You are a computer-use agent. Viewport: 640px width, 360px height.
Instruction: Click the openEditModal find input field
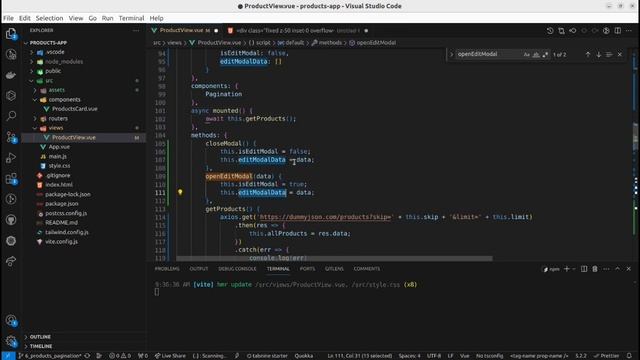pyautogui.click(x=489, y=54)
